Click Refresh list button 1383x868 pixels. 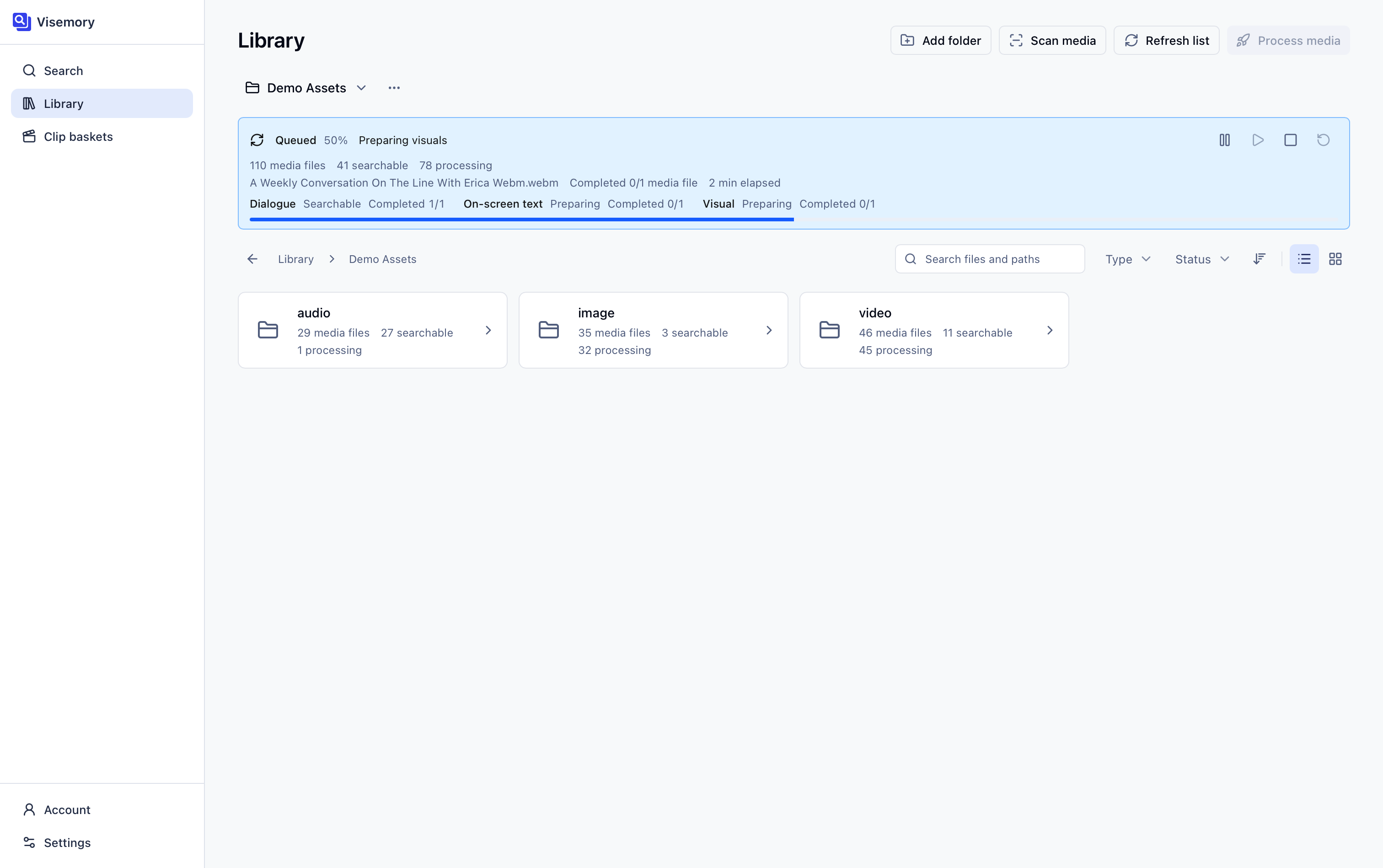(x=1166, y=40)
